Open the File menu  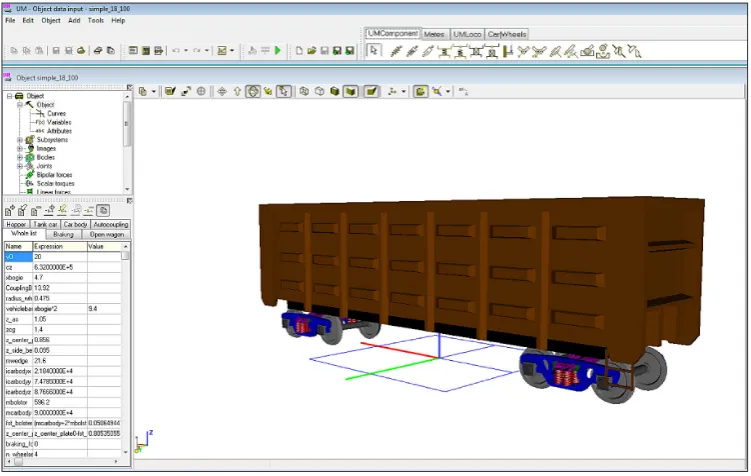(10, 21)
